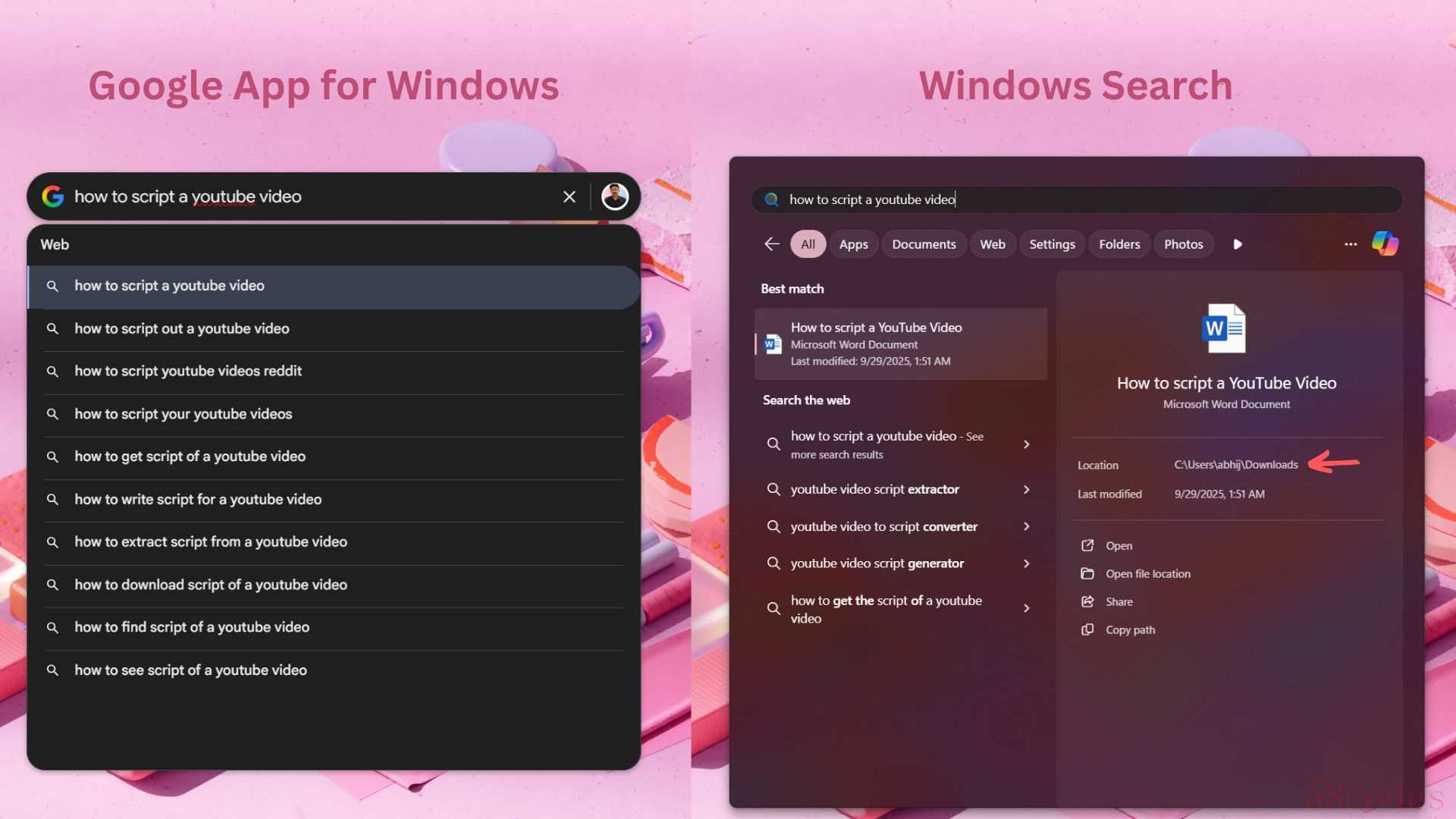Select suggestion 'how to script youtube videos reddit'

188,372
